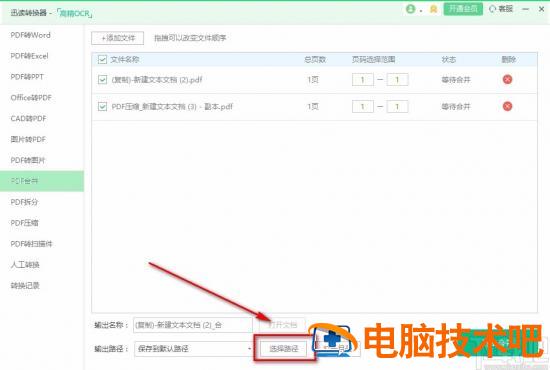Expand the 输出路径 save path dropdown
550x370 pixels.
tap(249, 349)
